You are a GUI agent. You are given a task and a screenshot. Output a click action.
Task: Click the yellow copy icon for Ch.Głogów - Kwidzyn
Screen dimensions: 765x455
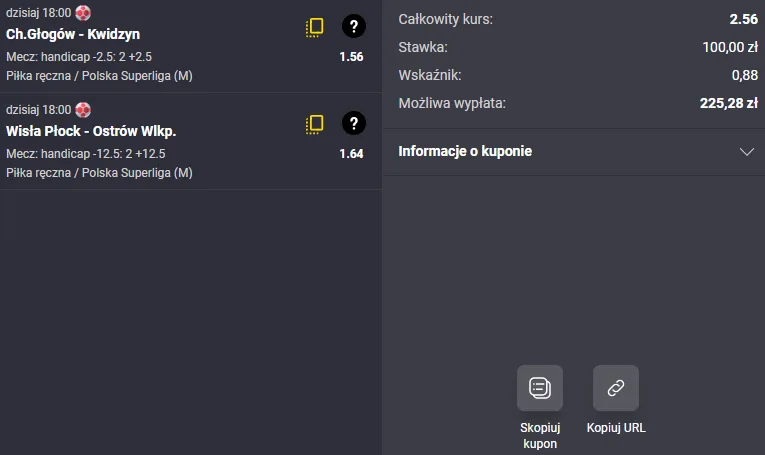pyautogui.click(x=315, y=28)
